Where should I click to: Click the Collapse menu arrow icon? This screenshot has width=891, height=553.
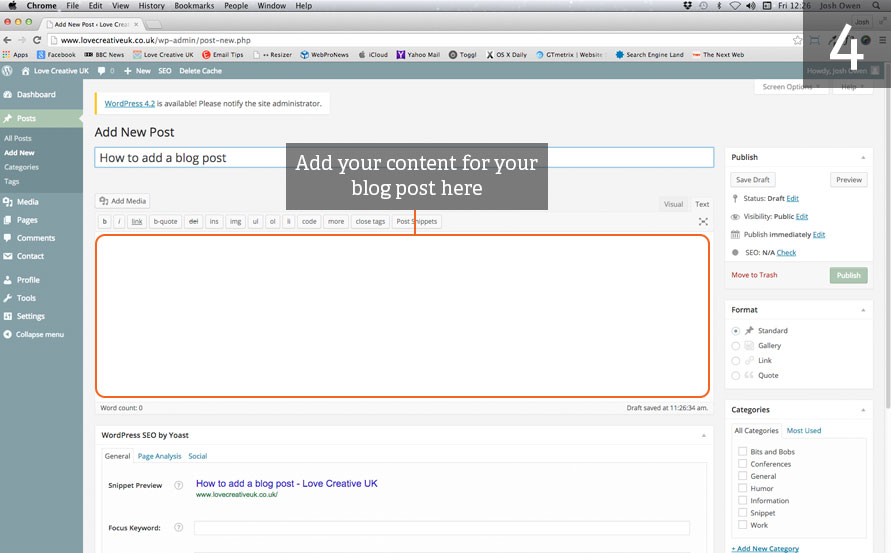[8, 334]
